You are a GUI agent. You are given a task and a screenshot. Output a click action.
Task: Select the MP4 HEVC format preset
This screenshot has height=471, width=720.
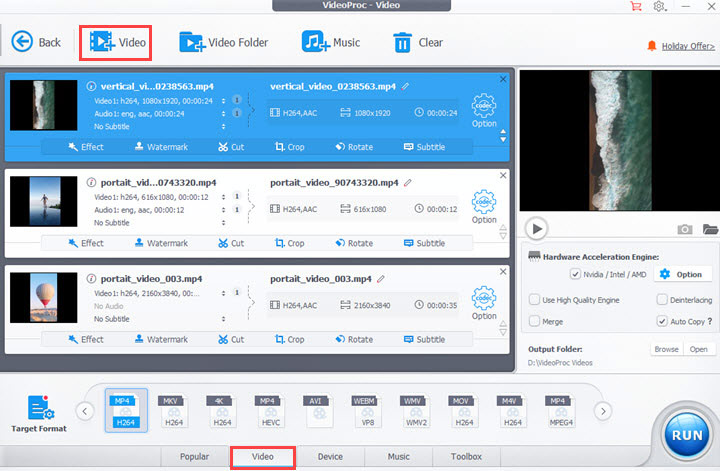(270, 411)
